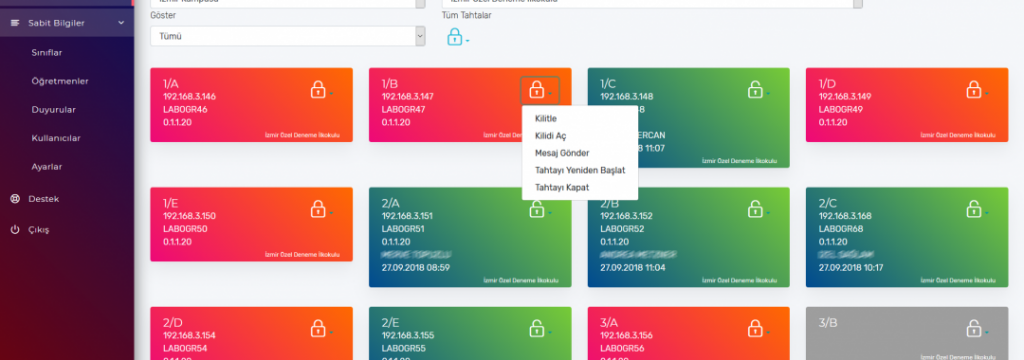Click the lock icon on the 1/E card
Viewport: 1024px width, 360px height.
point(317,208)
